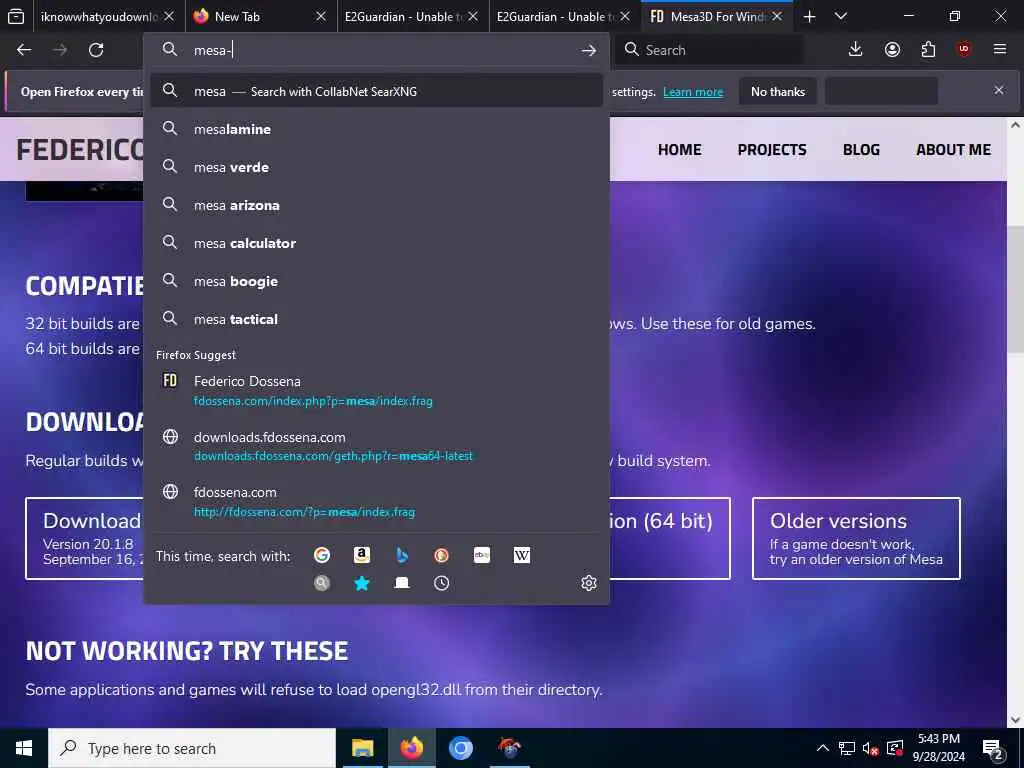Image resolution: width=1024 pixels, height=768 pixels.
Task: Dismiss the Firefox notification bar
Action: pyautogui.click(x=999, y=90)
